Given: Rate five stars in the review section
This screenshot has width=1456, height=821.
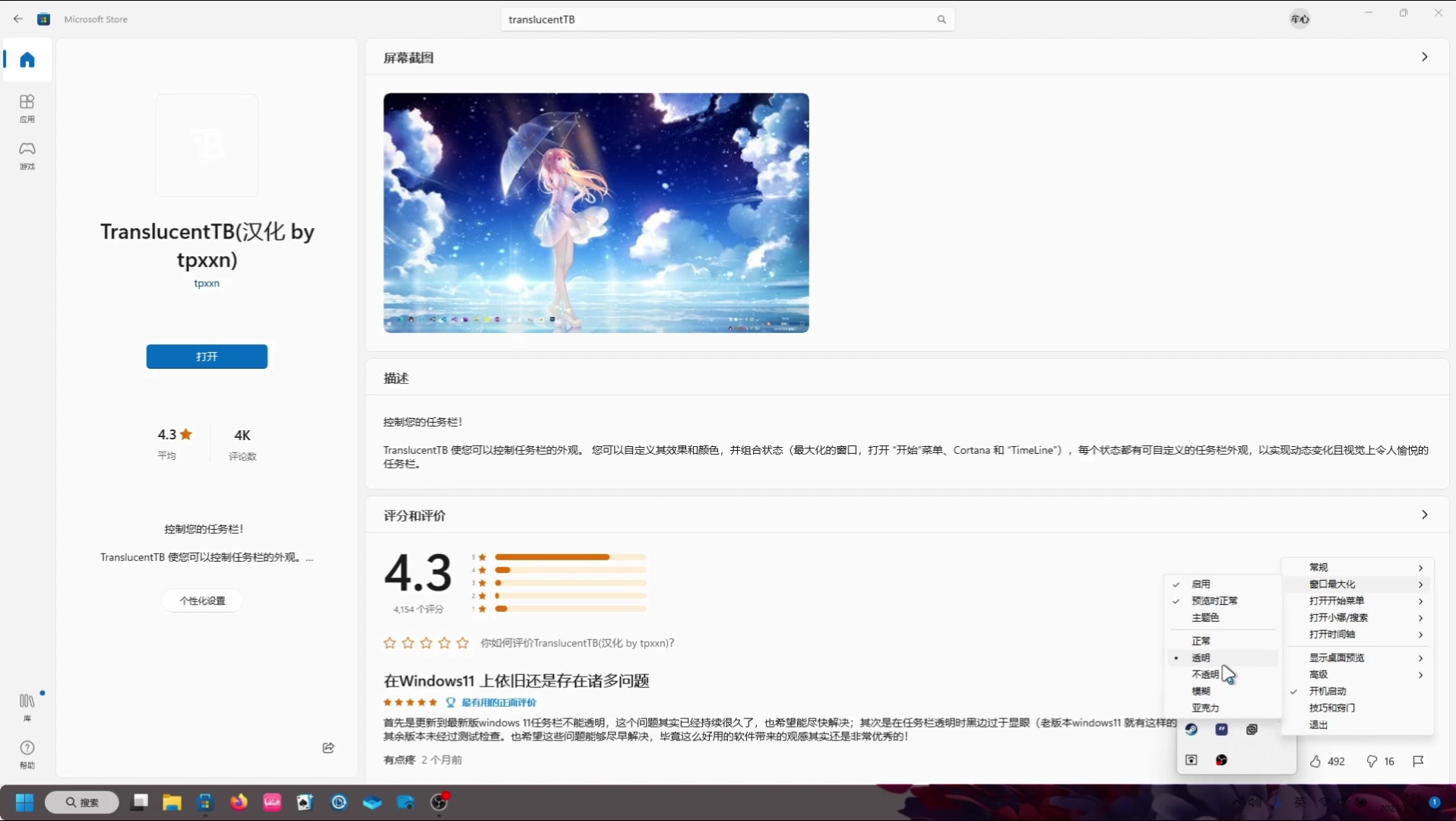Looking at the screenshot, I should (x=462, y=642).
